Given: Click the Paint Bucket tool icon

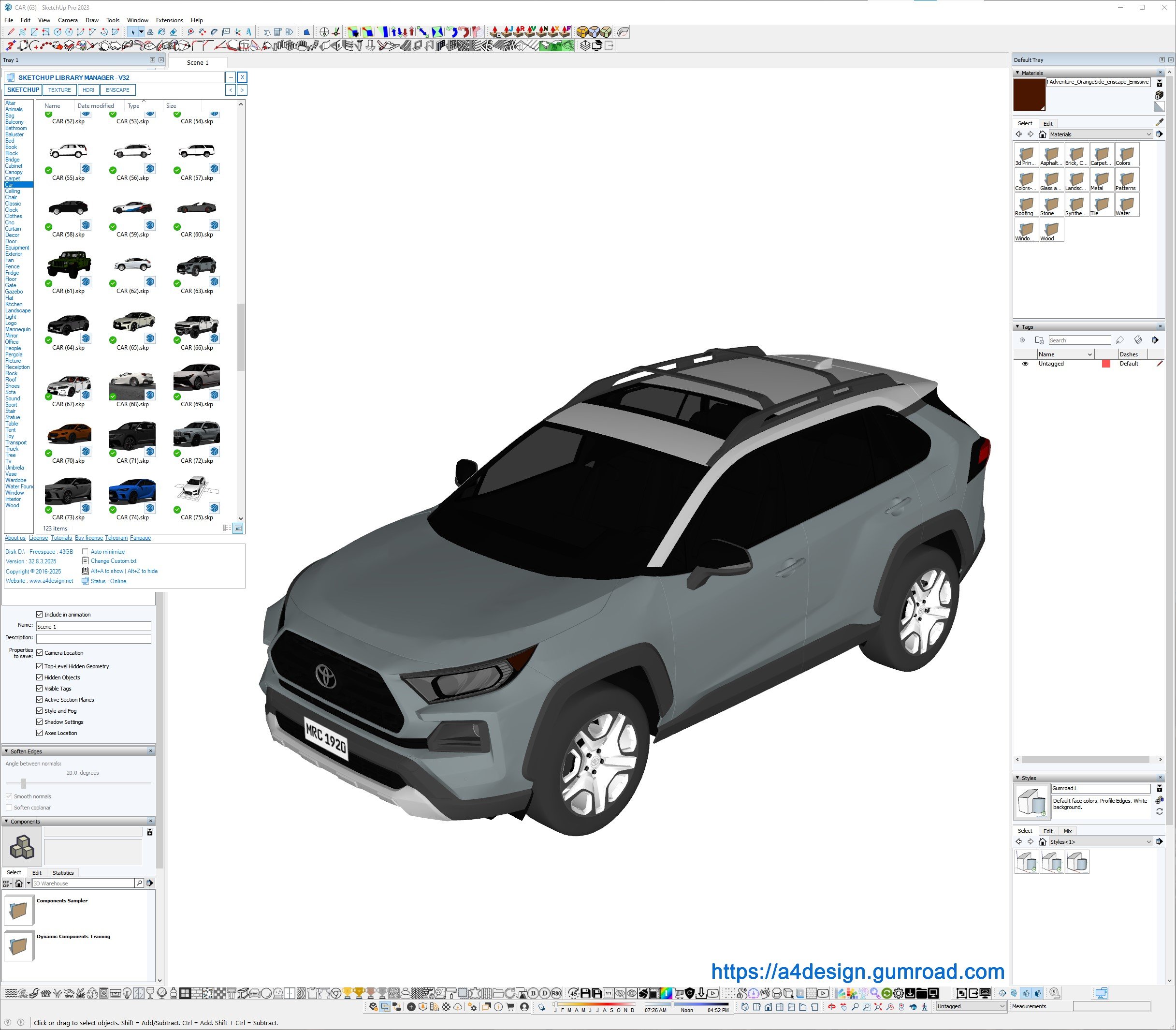Looking at the screenshot, I should (162, 32).
